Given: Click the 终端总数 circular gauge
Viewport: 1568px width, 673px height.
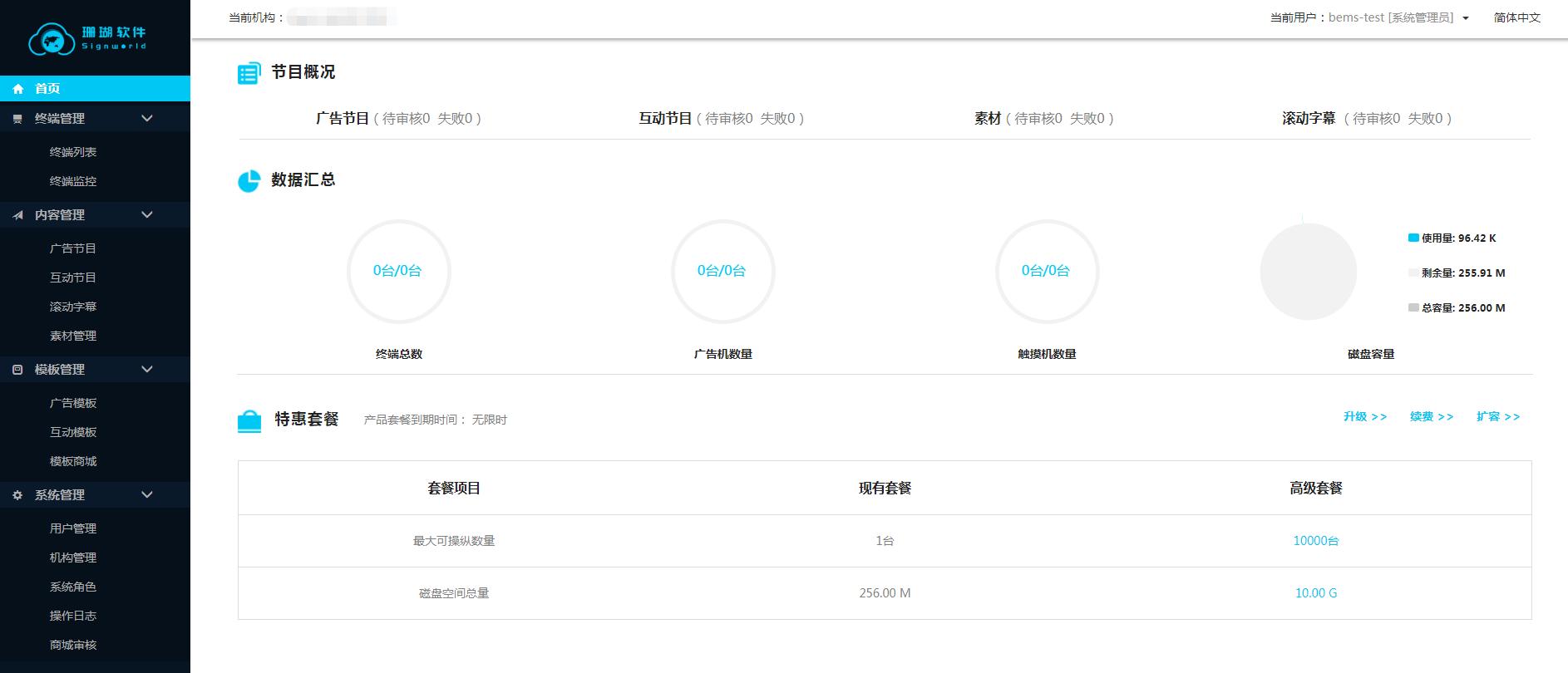Looking at the screenshot, I should pos(398,271).
